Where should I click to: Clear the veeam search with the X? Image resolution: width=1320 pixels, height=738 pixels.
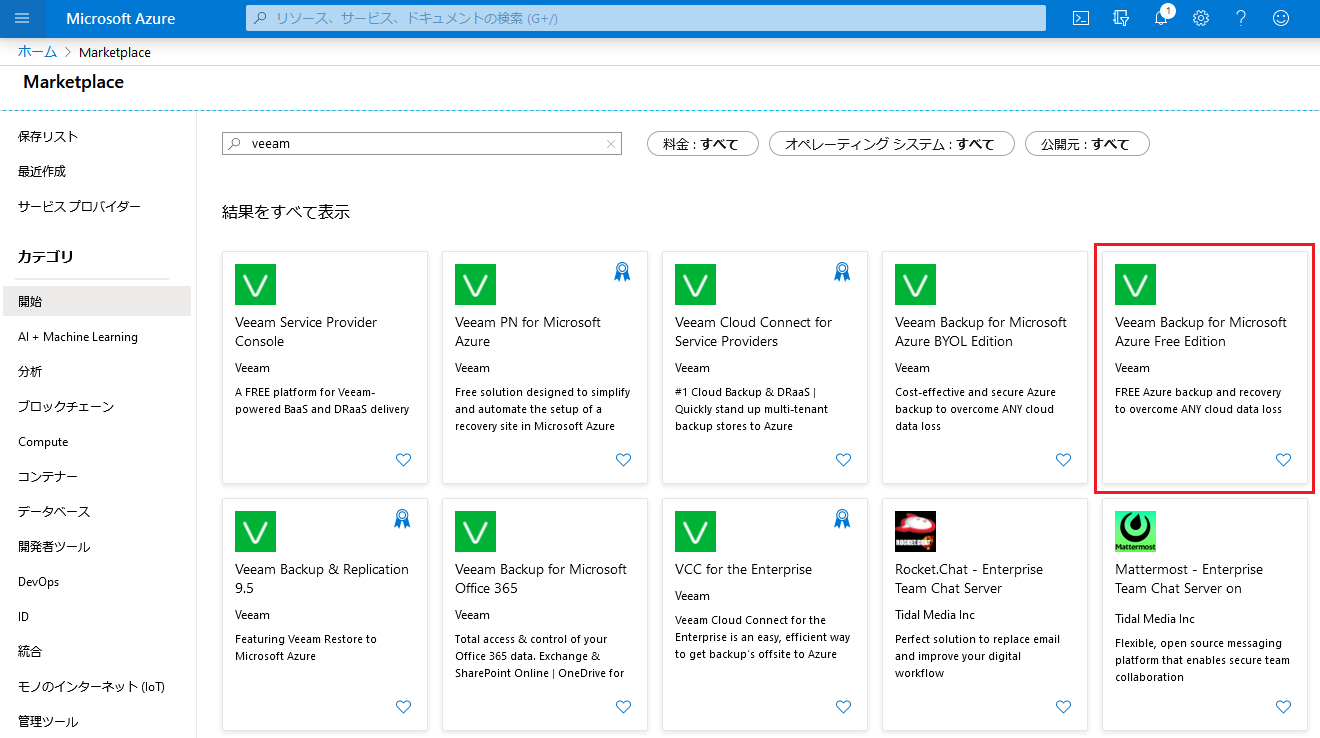611,144
